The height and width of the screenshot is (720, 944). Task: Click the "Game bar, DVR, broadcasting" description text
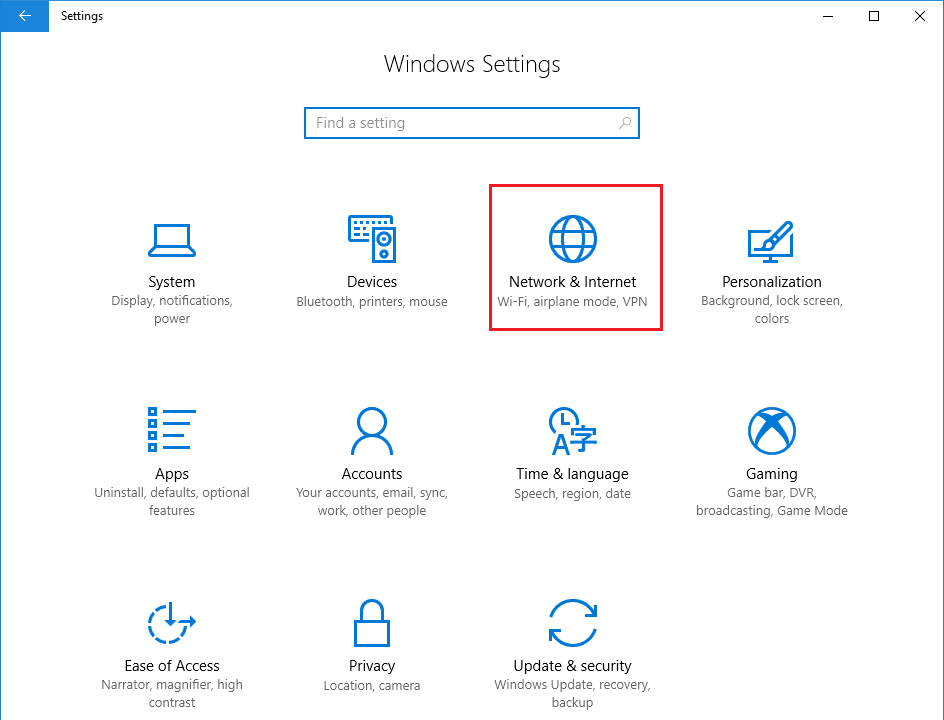[x=771, y=501]
